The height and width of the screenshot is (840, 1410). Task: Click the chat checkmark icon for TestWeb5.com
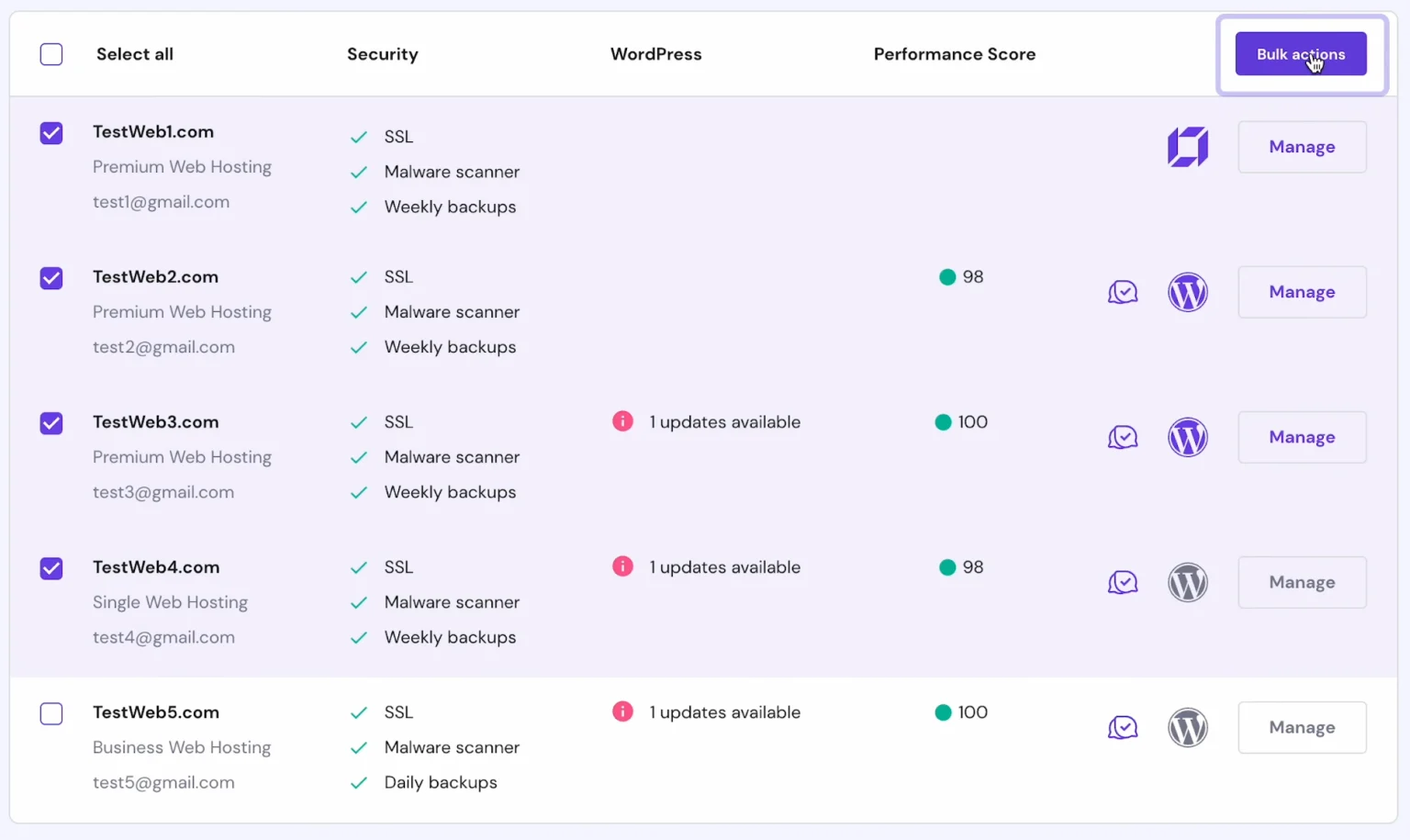(1122, 728)
